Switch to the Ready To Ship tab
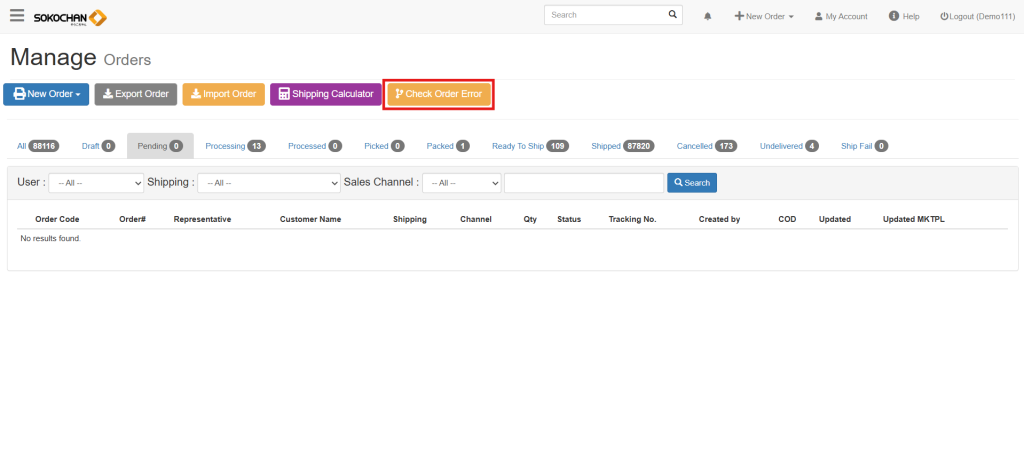 tap(529, 146)
